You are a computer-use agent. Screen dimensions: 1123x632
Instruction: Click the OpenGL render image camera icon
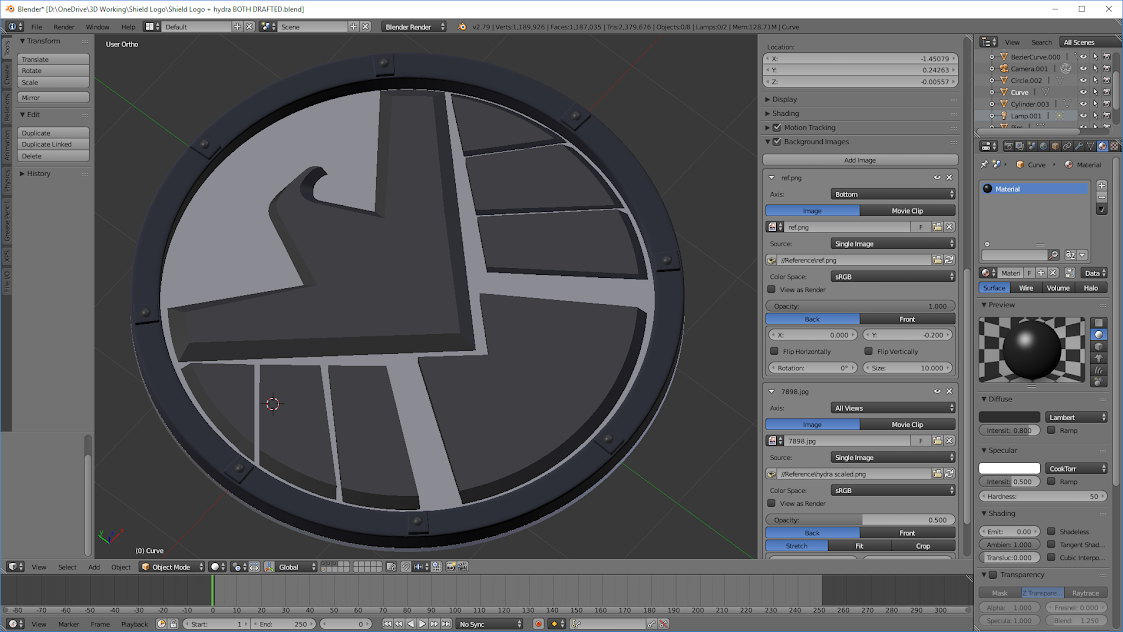[x=450, y=567]
